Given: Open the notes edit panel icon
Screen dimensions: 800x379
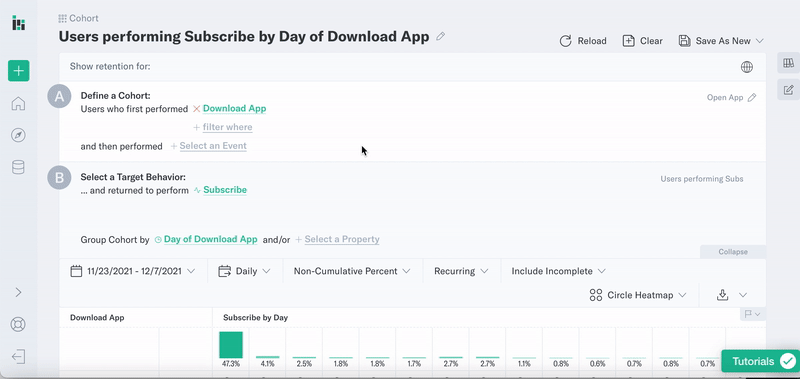Looking at the screenshot, I should tap(788, 90).
